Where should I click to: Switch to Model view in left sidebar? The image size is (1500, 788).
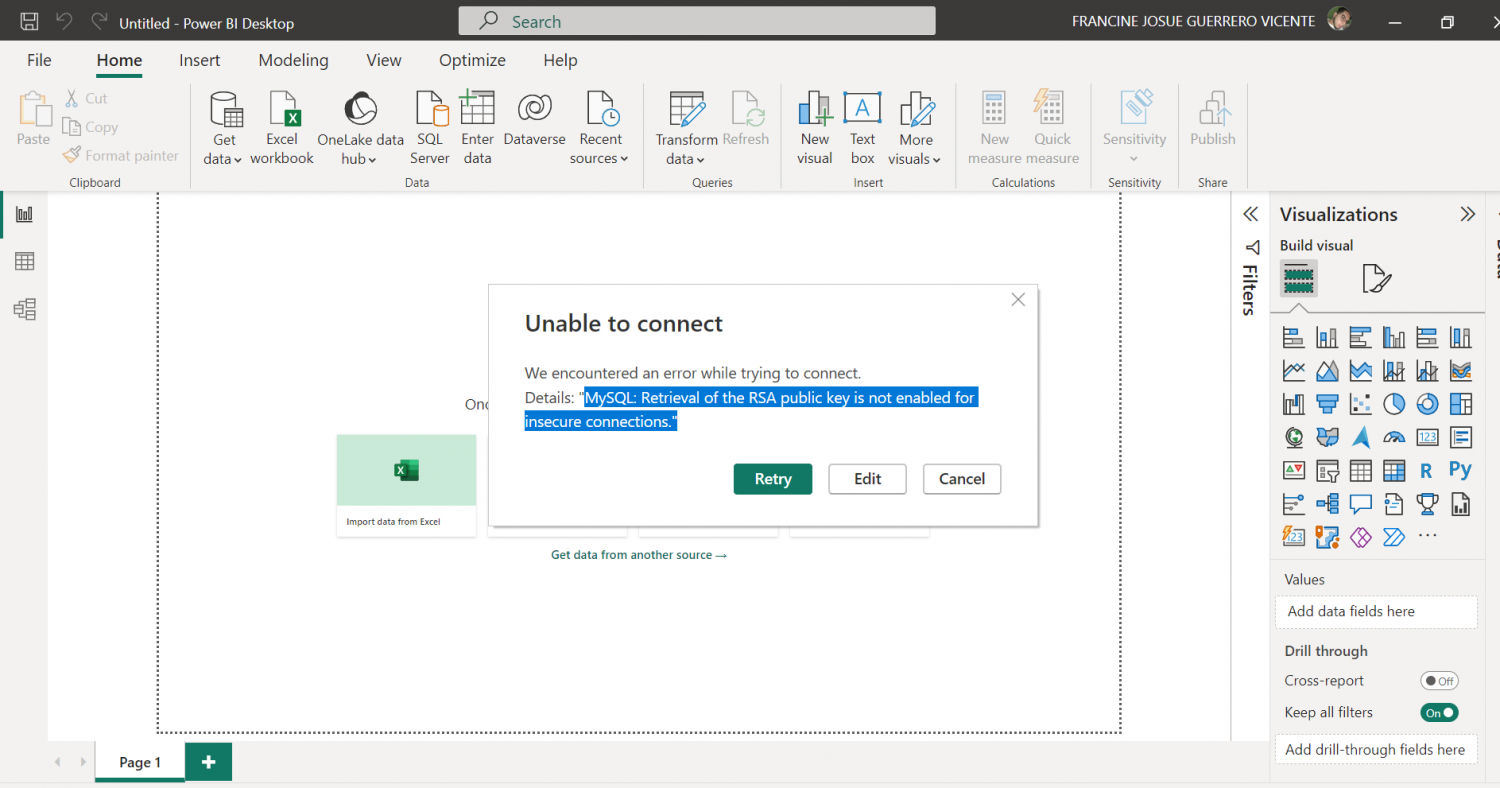pyautogui.click(x=24, y=310)
